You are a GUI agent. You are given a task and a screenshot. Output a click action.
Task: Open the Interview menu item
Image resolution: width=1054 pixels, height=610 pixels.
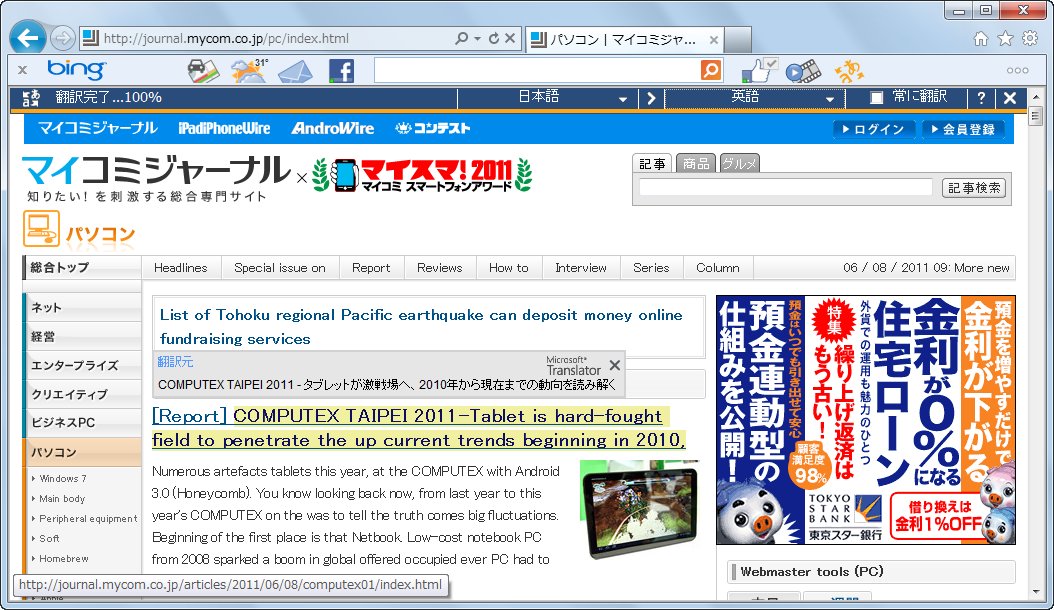(581, 268)
